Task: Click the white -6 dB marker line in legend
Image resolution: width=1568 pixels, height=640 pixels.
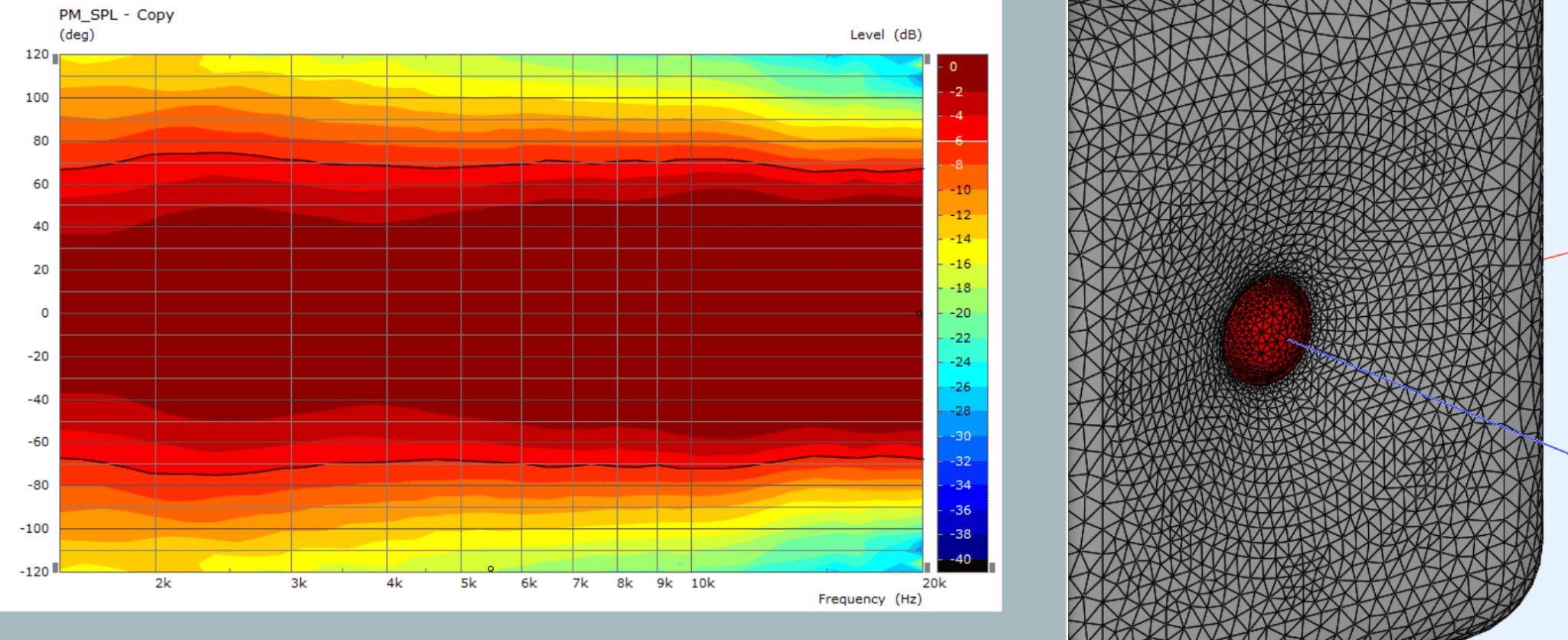Action: coord(962,141)
